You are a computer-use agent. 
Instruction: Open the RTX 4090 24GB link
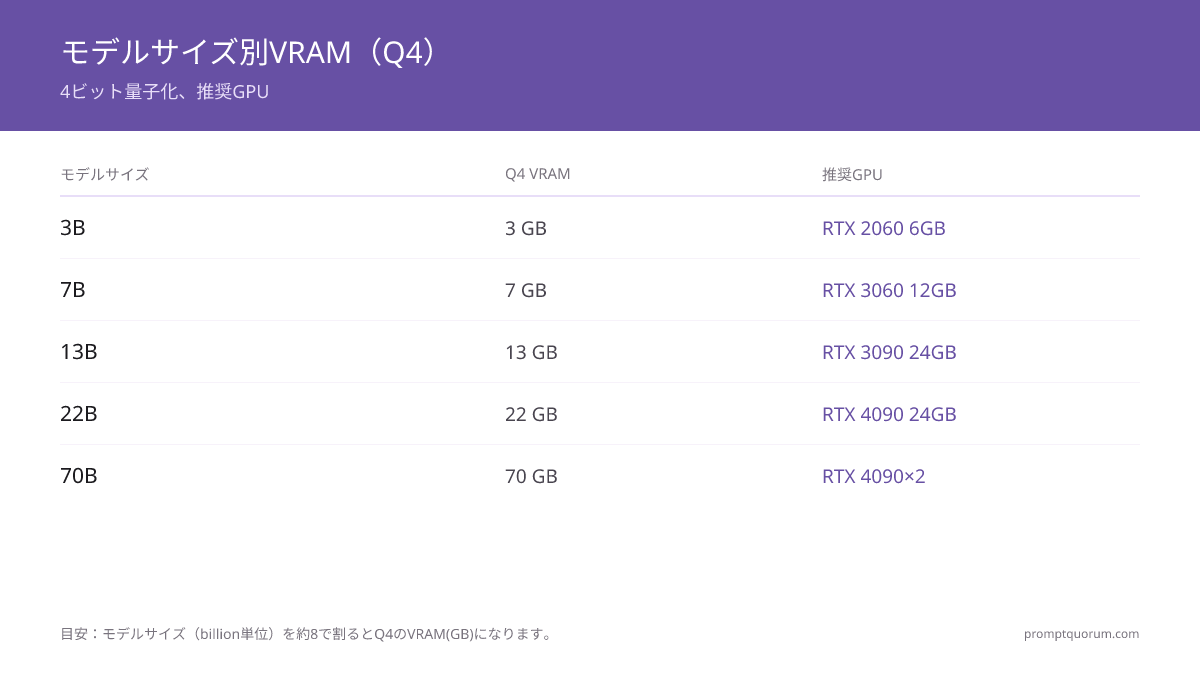click(x=889, y=414)
